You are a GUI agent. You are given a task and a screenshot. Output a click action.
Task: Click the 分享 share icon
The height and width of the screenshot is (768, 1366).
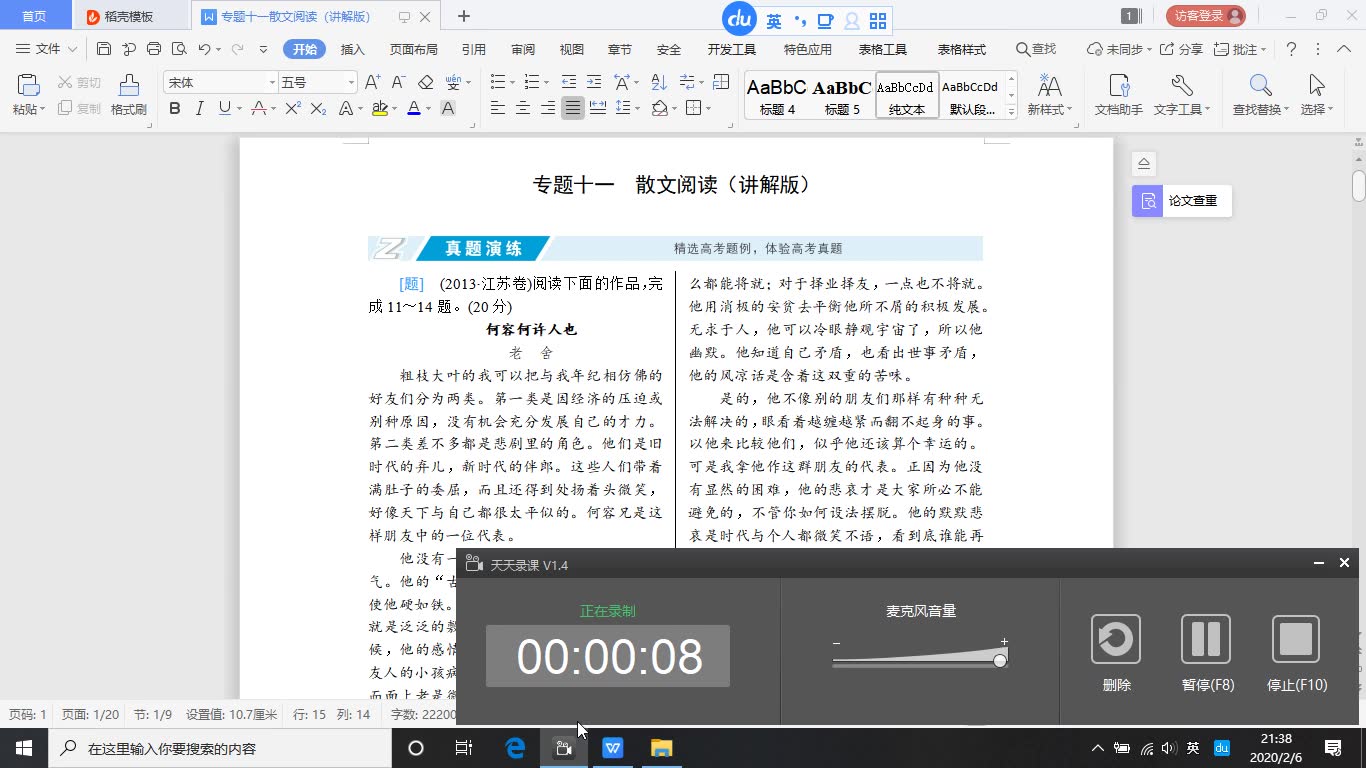coord(1181,49)
